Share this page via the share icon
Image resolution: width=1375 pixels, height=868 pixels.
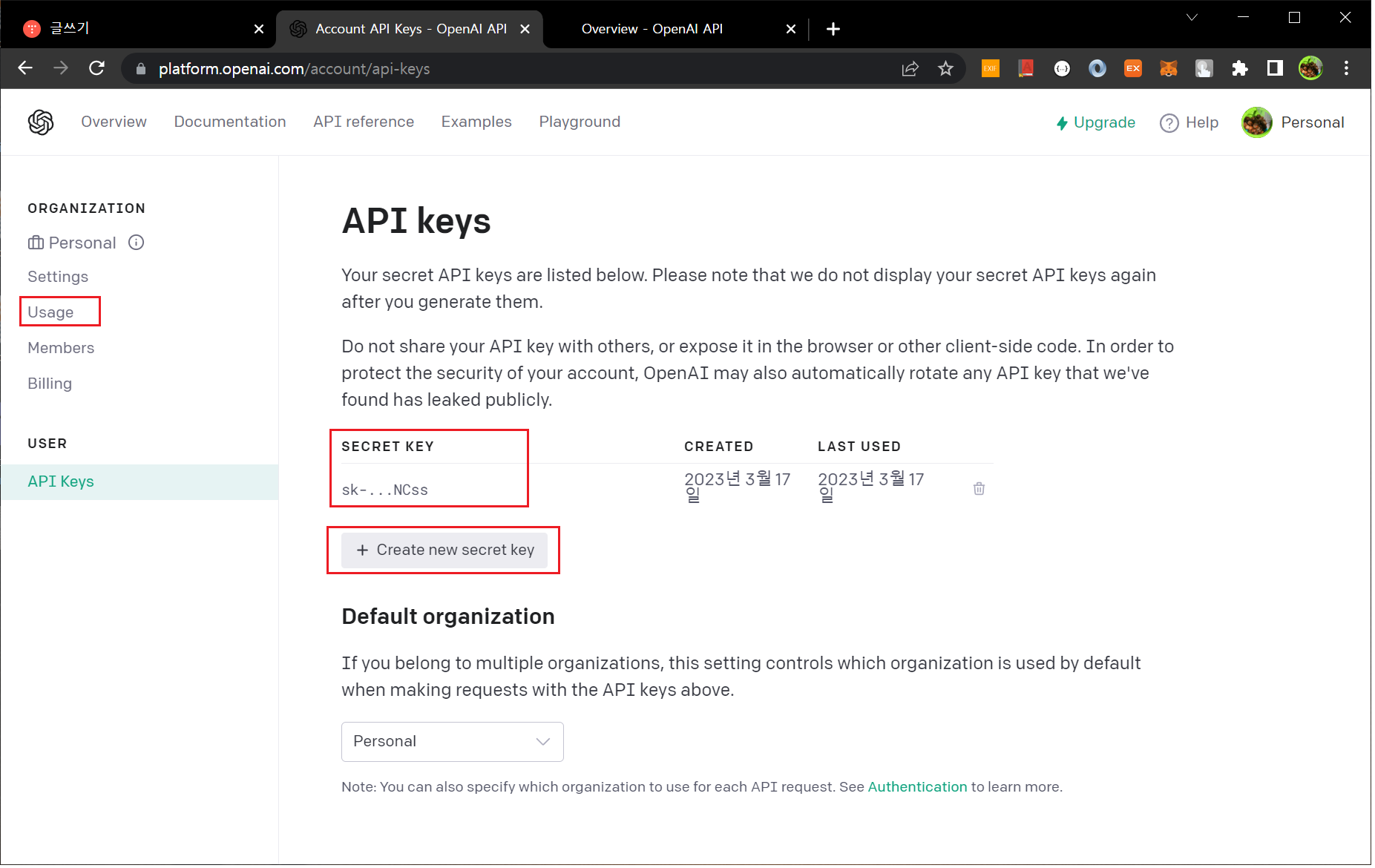pyautogui.click(x=910, y=68)
